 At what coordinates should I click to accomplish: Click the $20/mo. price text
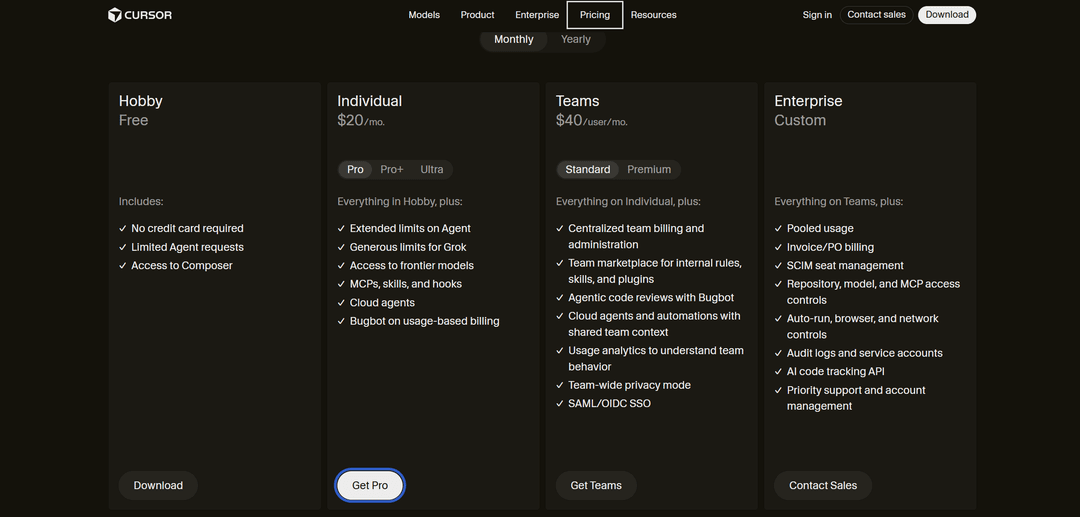[x=361, y=120]
